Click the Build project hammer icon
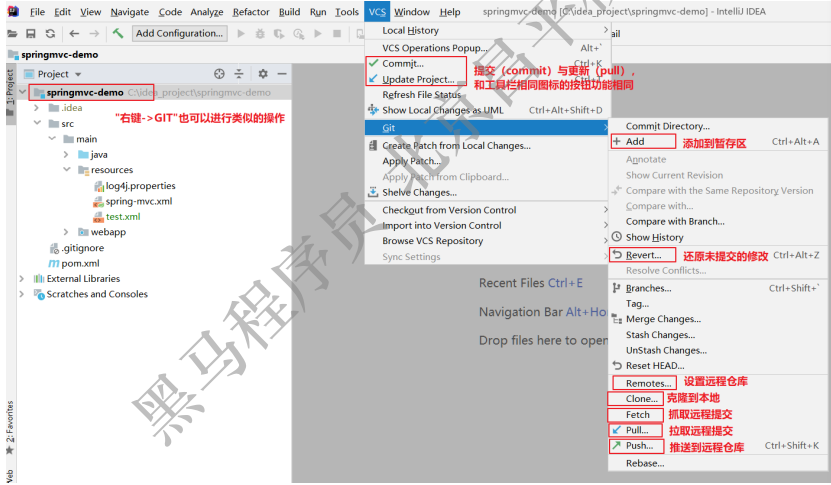This screenshot has width=831, height=485. pyautogui.click(x=118, y=33)
